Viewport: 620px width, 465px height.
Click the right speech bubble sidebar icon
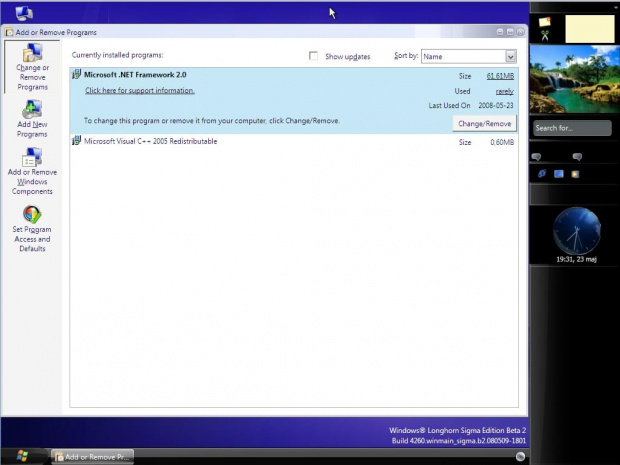[x=577, y=157]
